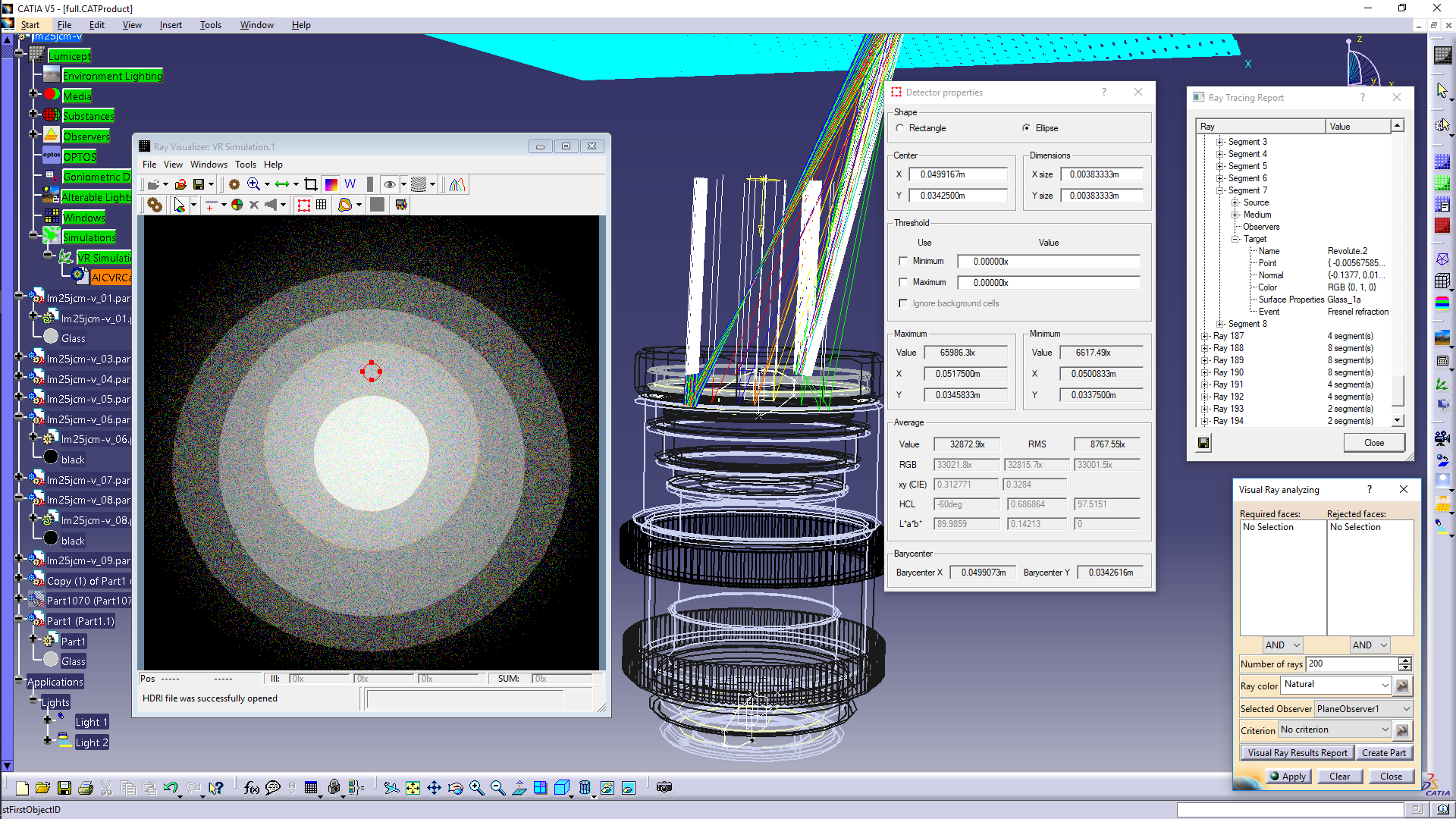Expand the Source node under Segment 7

click(1235, 202)
